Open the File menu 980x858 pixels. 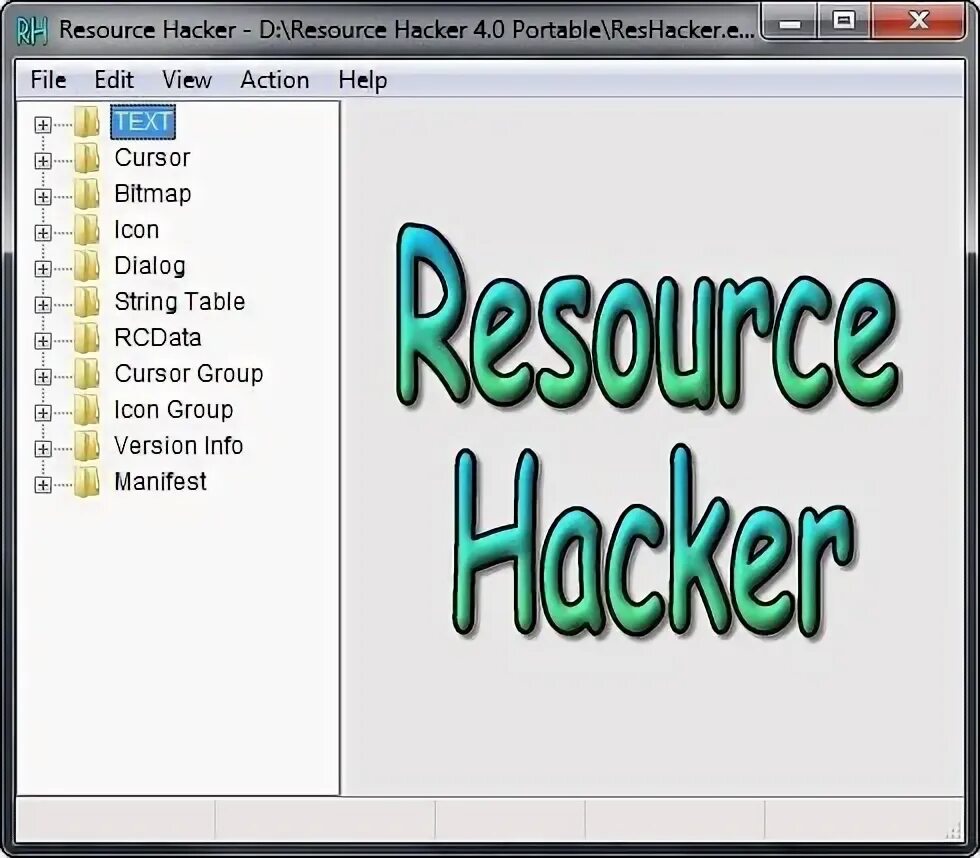48,80
